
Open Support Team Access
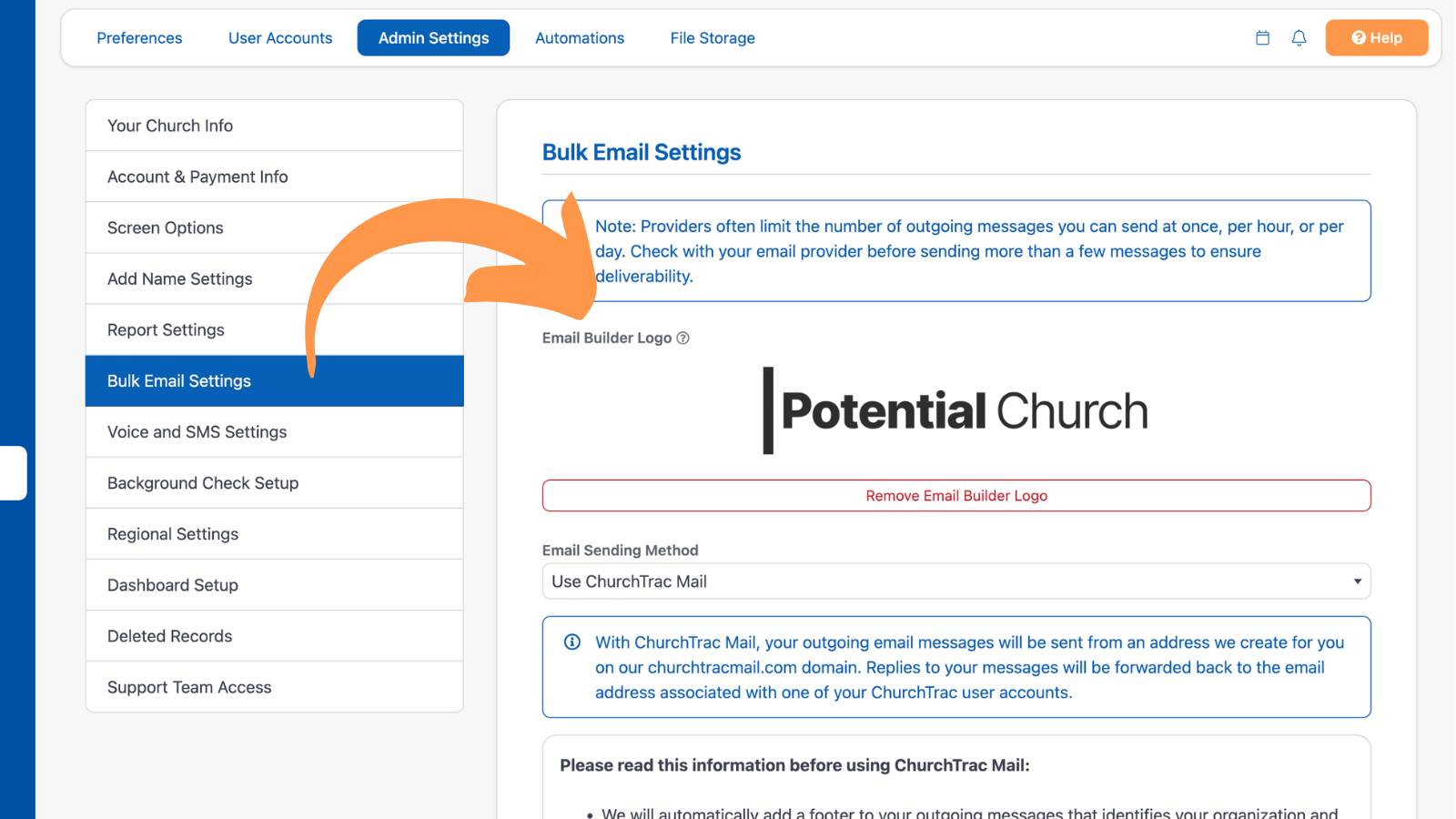tap(274, 687)
